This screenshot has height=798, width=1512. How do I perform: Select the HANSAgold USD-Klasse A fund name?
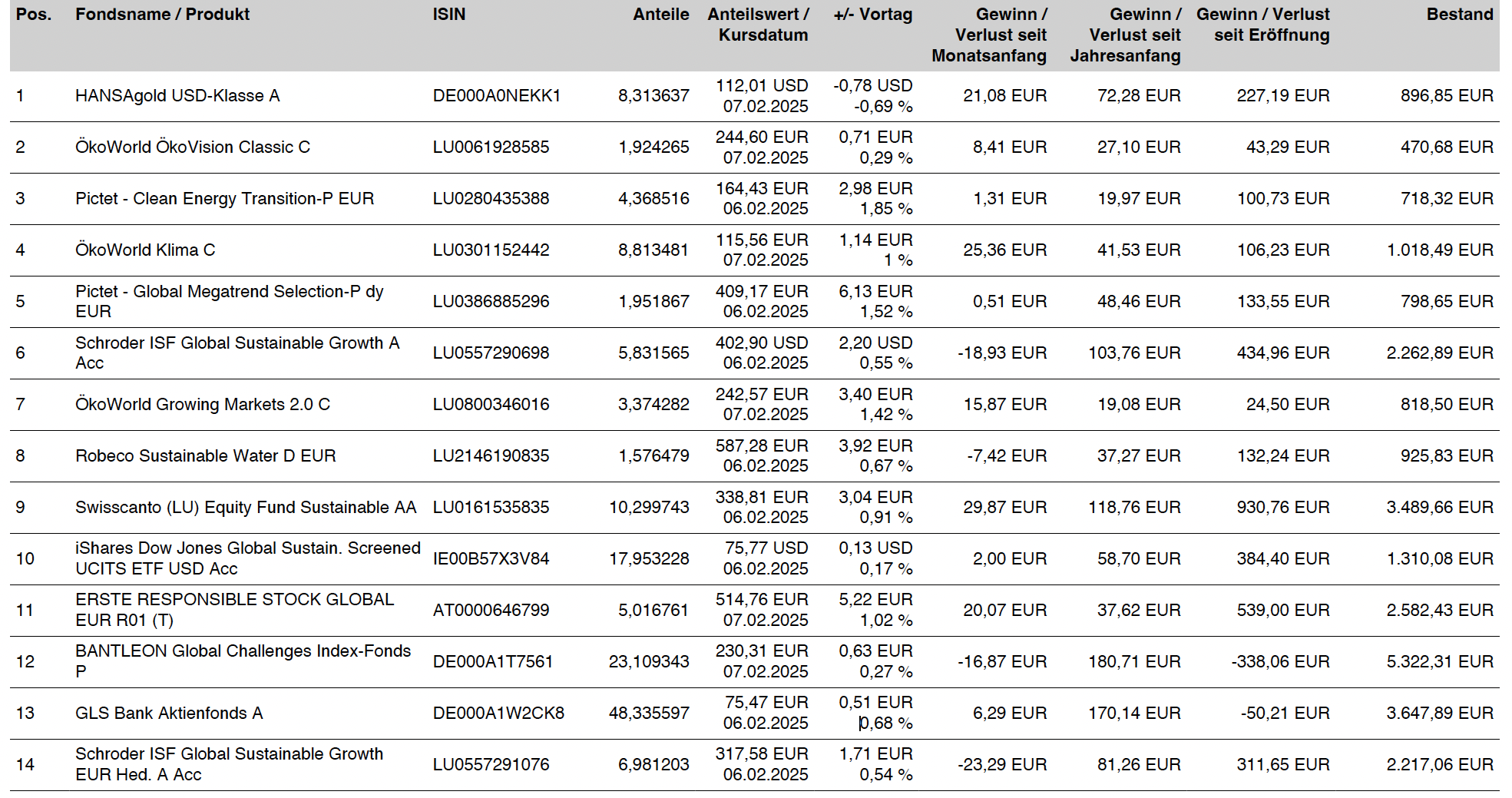click(x=177, y=96)
